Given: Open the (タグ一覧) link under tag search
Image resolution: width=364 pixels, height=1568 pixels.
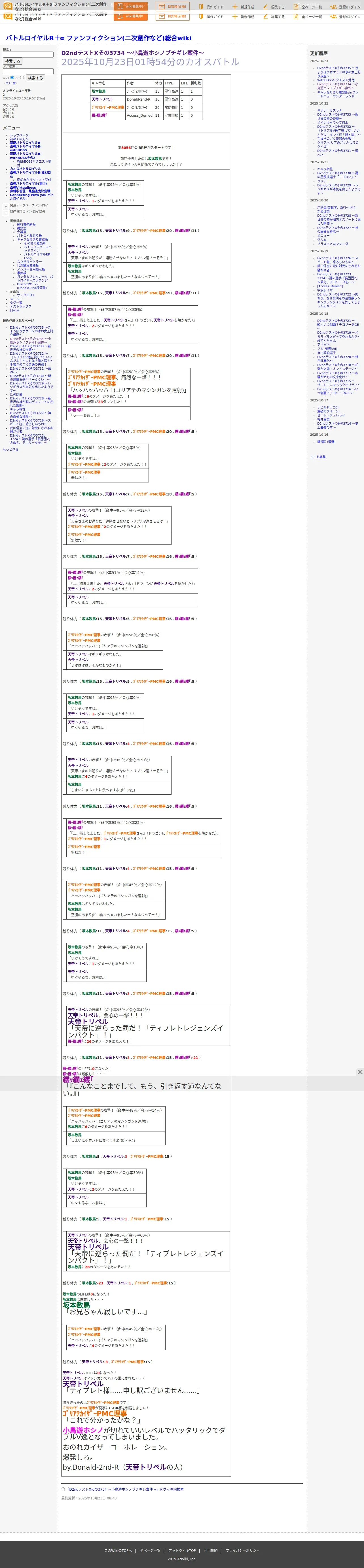Looking at the screenshot, I should [x=10, y=83].
